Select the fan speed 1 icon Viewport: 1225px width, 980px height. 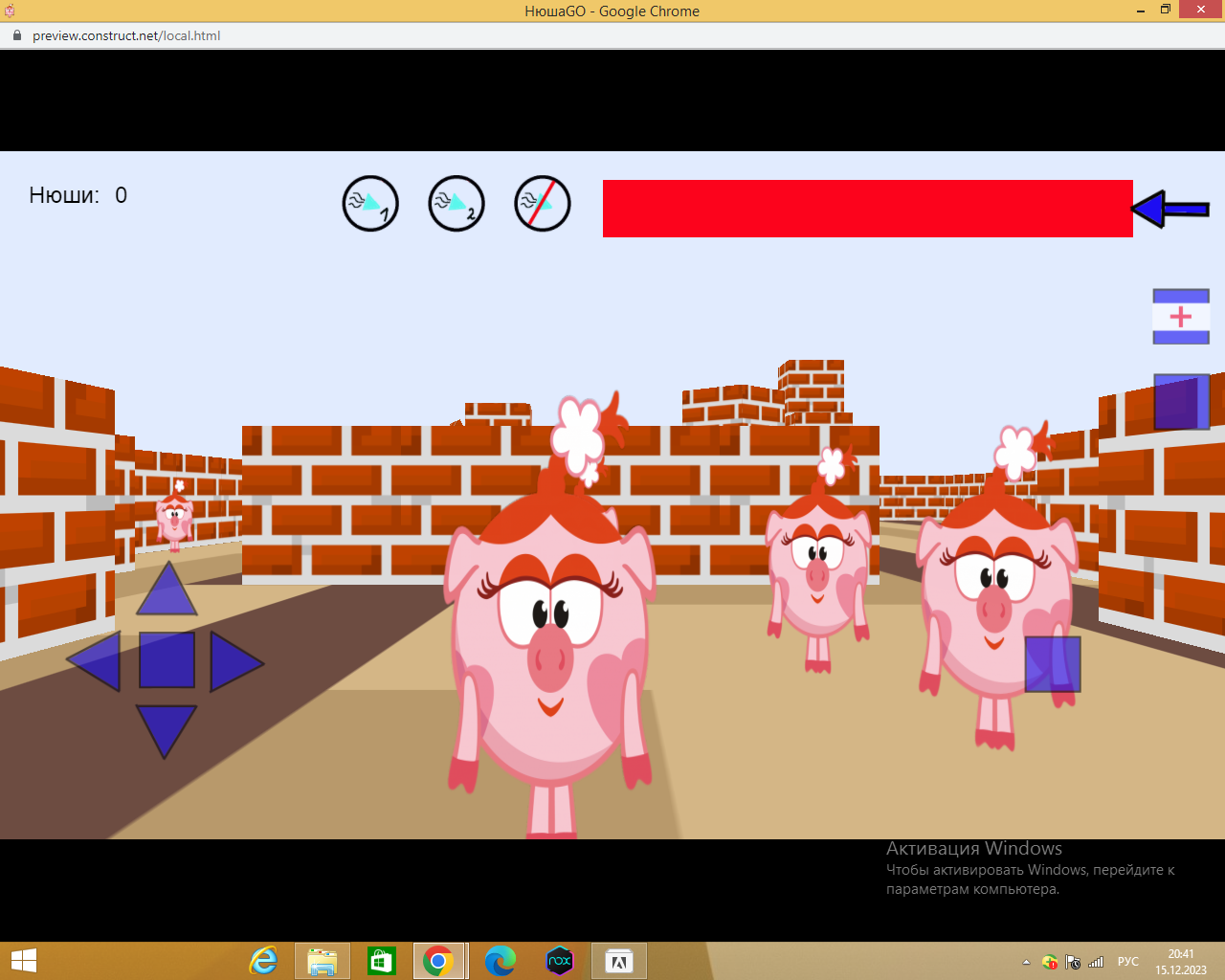[x=370, y=204]
